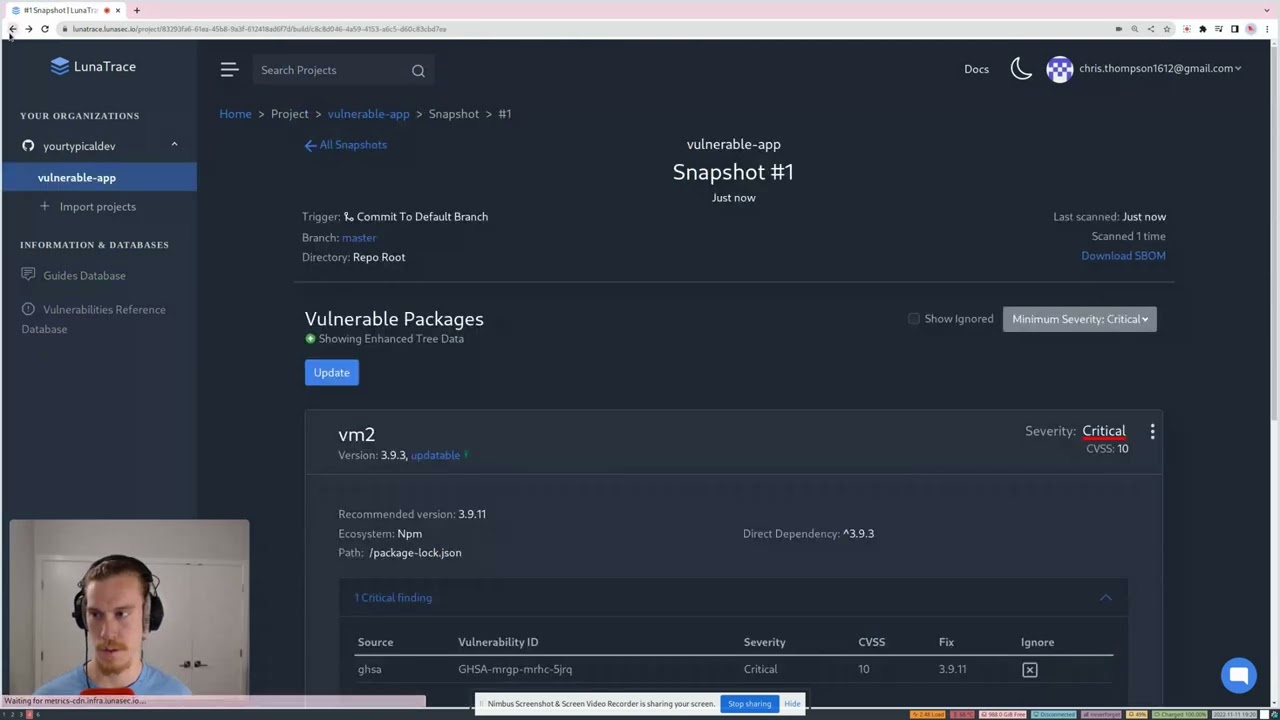Click 1 Critical finding label
Viewport: 1280px width, 720px height.
[393, 597]
